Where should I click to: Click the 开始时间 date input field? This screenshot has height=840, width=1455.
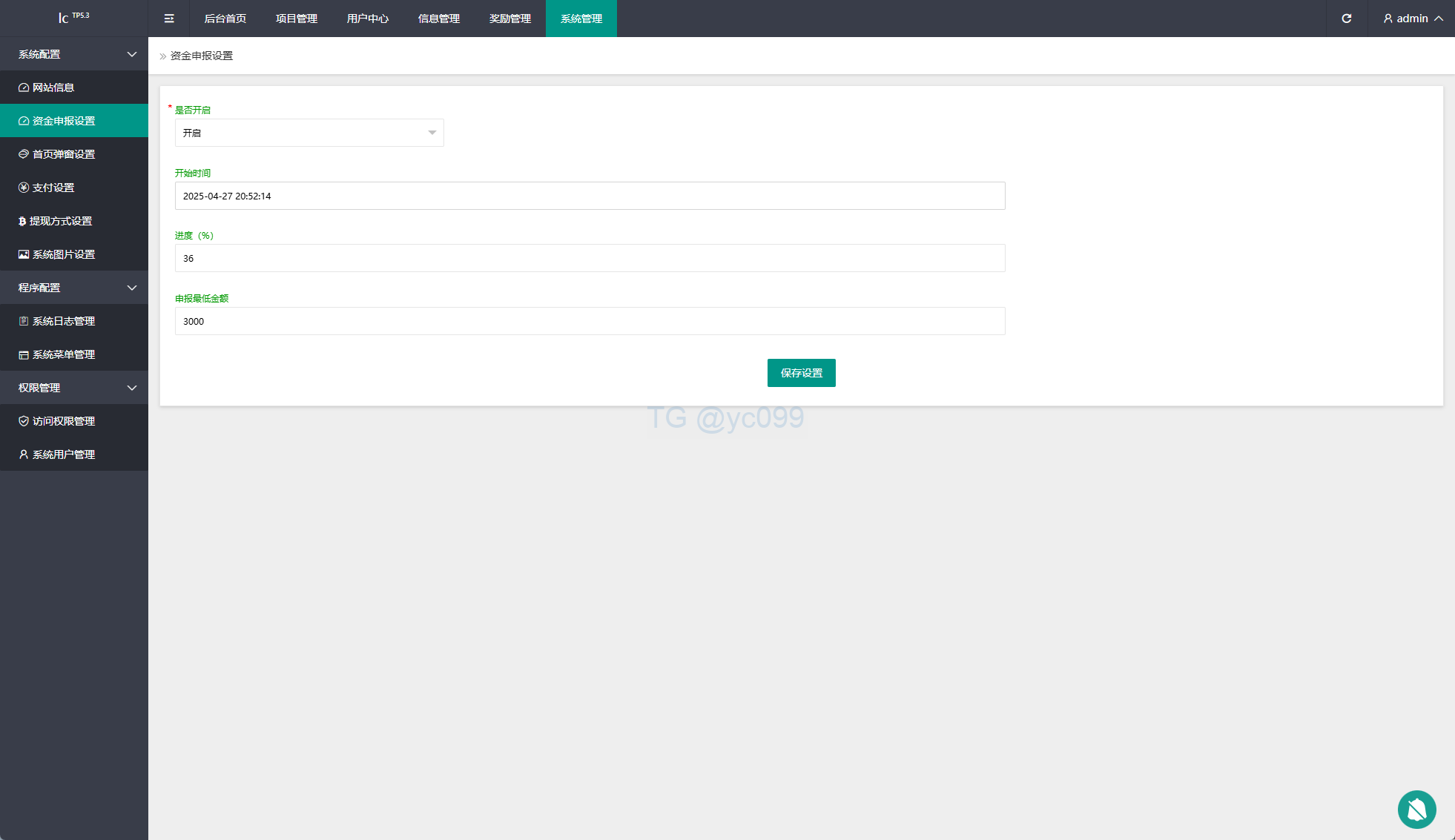point(590,196)
